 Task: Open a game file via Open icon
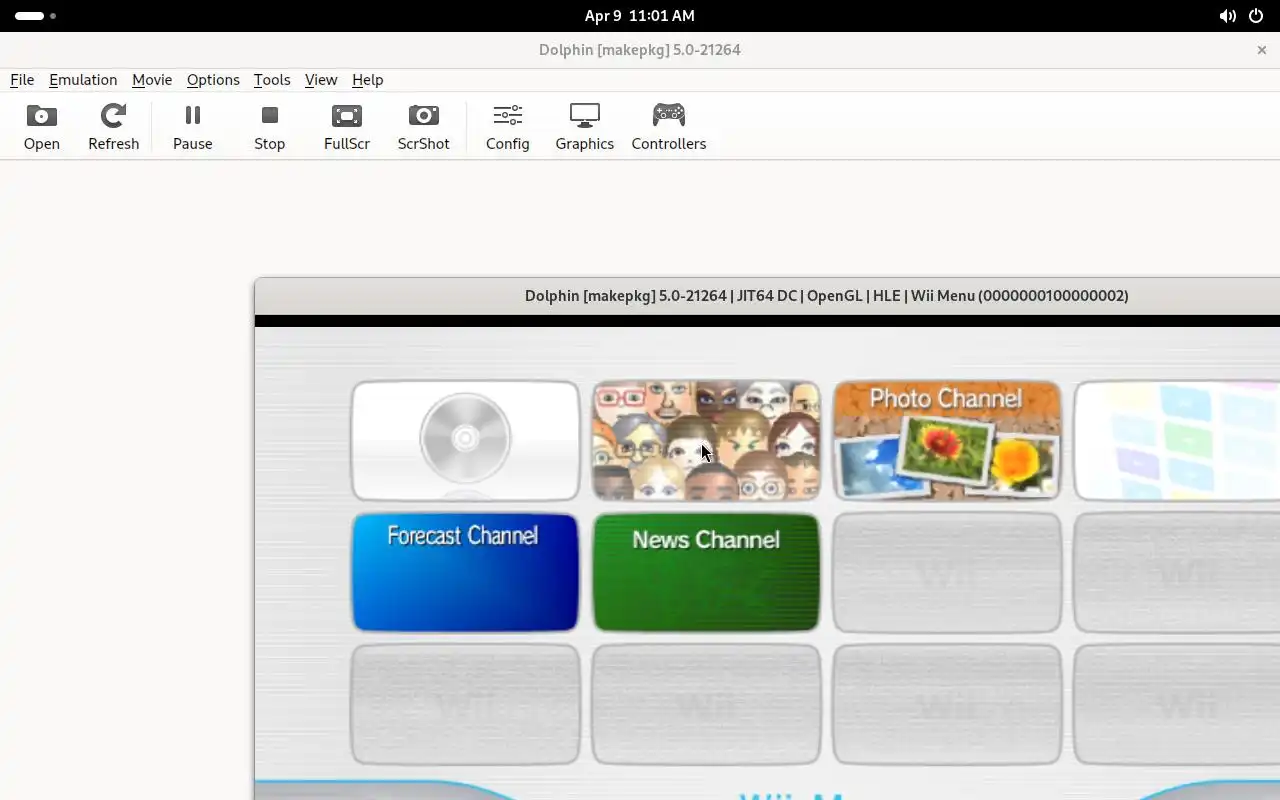(x=42, y=126)
